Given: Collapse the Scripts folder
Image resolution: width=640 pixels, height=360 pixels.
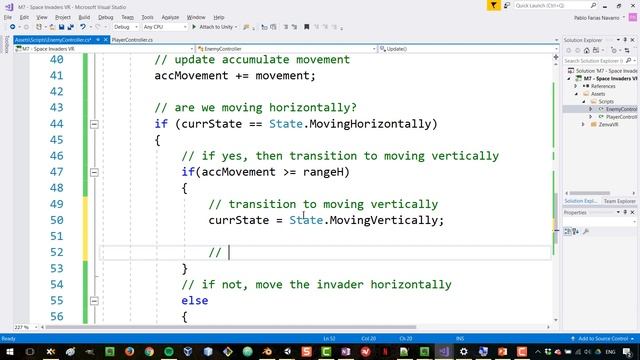Looking at the screenshot, I should [x=584, y=102].
